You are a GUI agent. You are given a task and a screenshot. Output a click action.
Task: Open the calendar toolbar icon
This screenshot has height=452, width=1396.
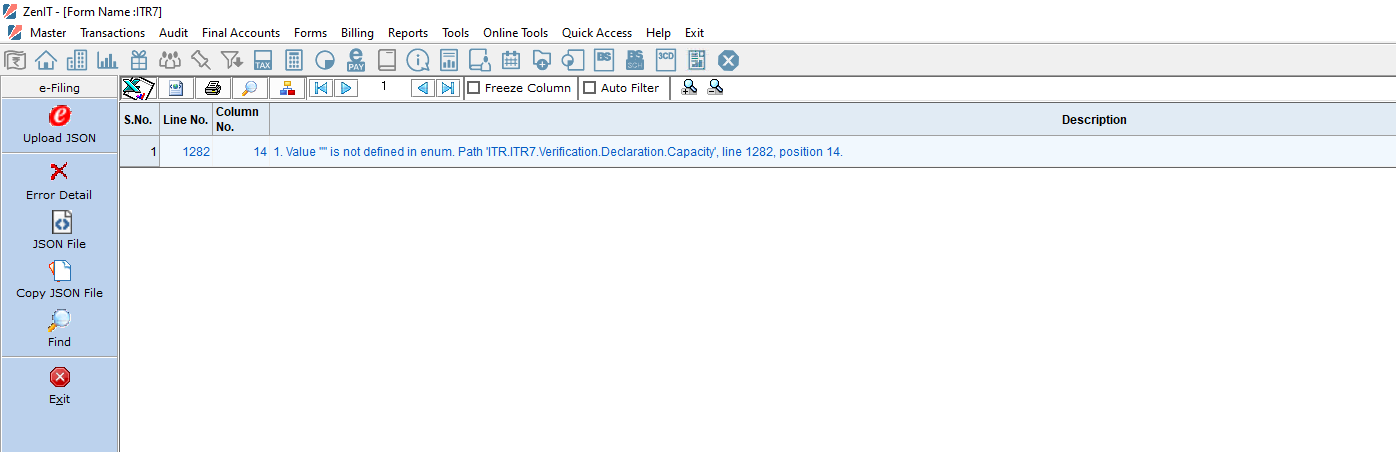[511, 61]
